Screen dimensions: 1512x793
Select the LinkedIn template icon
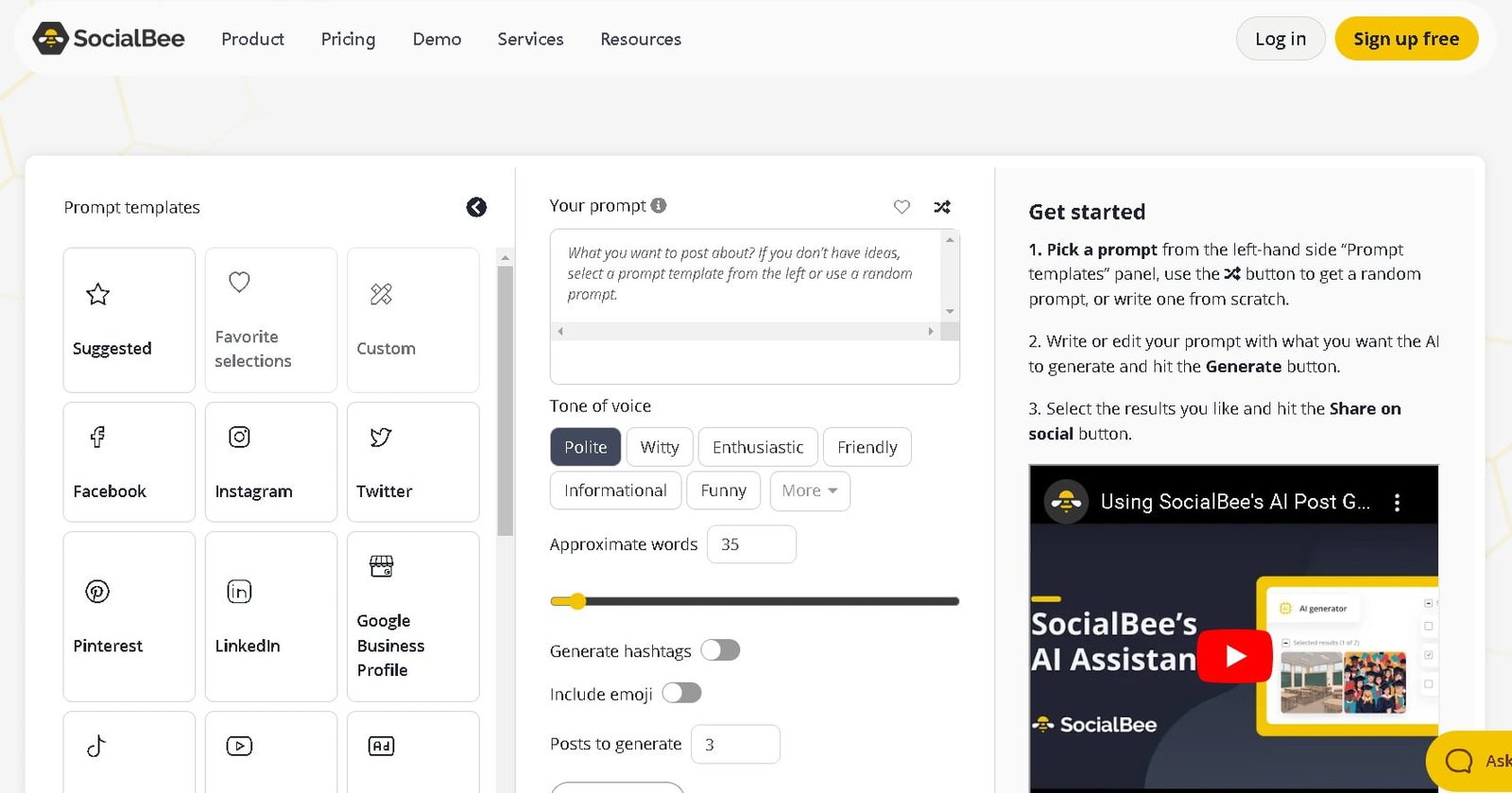[239, 592]
